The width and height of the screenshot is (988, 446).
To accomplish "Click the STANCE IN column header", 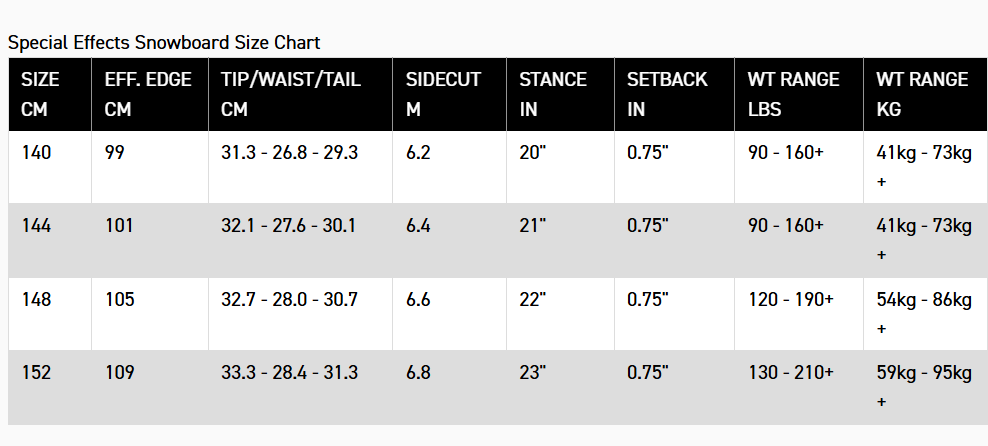I will point(553,94).
